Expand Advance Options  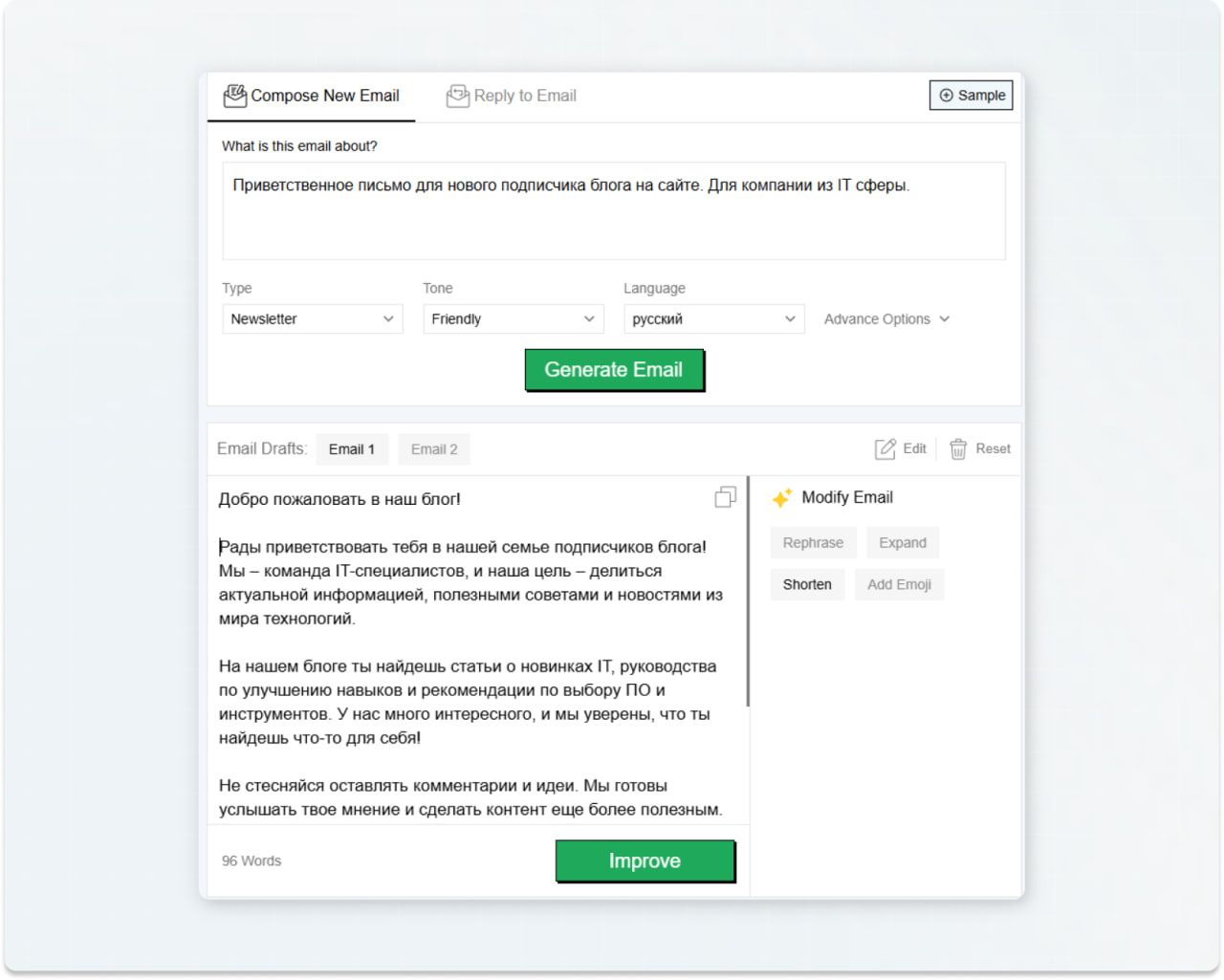[x=886, y=319]
